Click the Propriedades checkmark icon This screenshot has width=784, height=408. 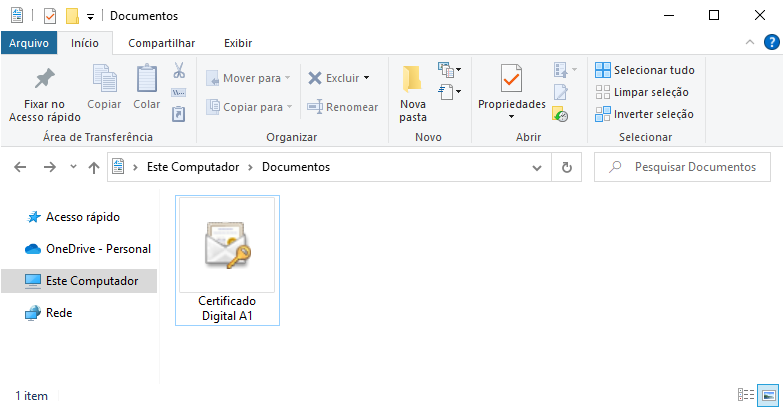coord(512,78)
